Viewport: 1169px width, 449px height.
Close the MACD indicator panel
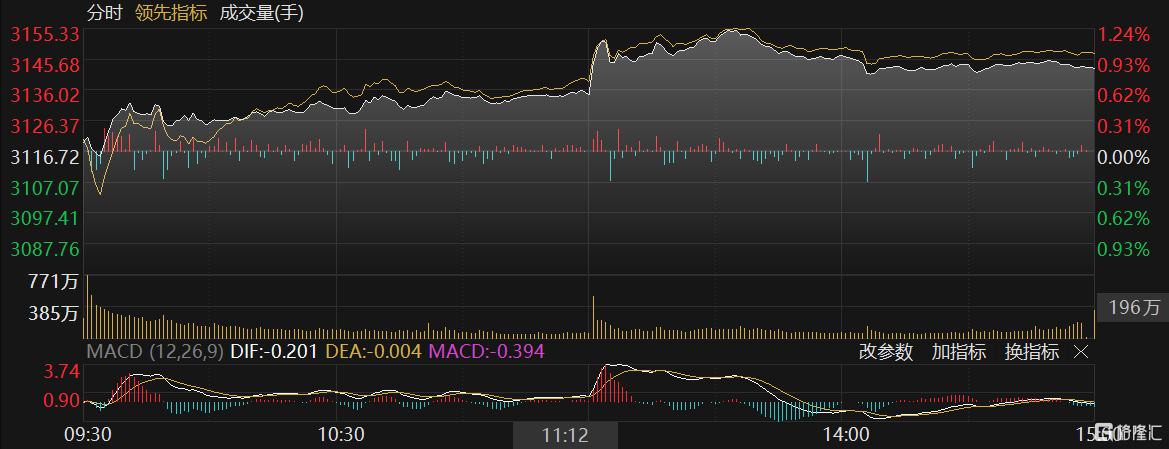(1081, 351)
